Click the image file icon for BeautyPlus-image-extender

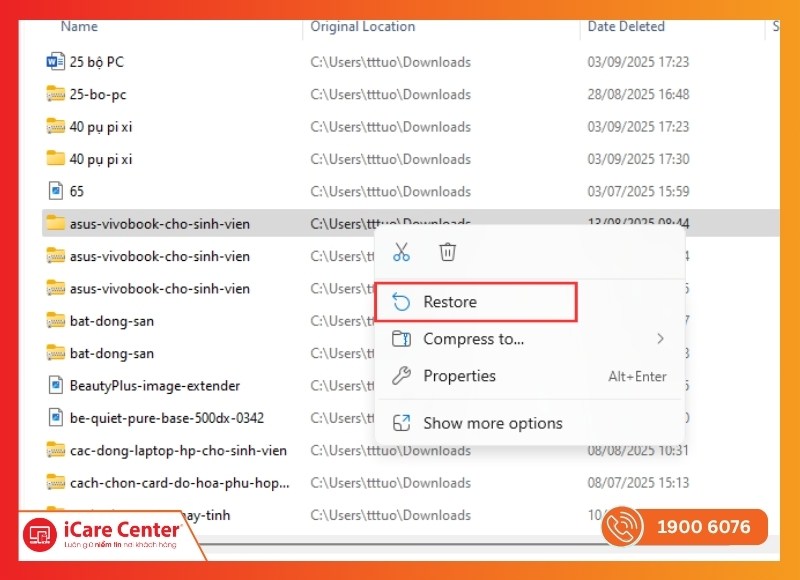55,385
